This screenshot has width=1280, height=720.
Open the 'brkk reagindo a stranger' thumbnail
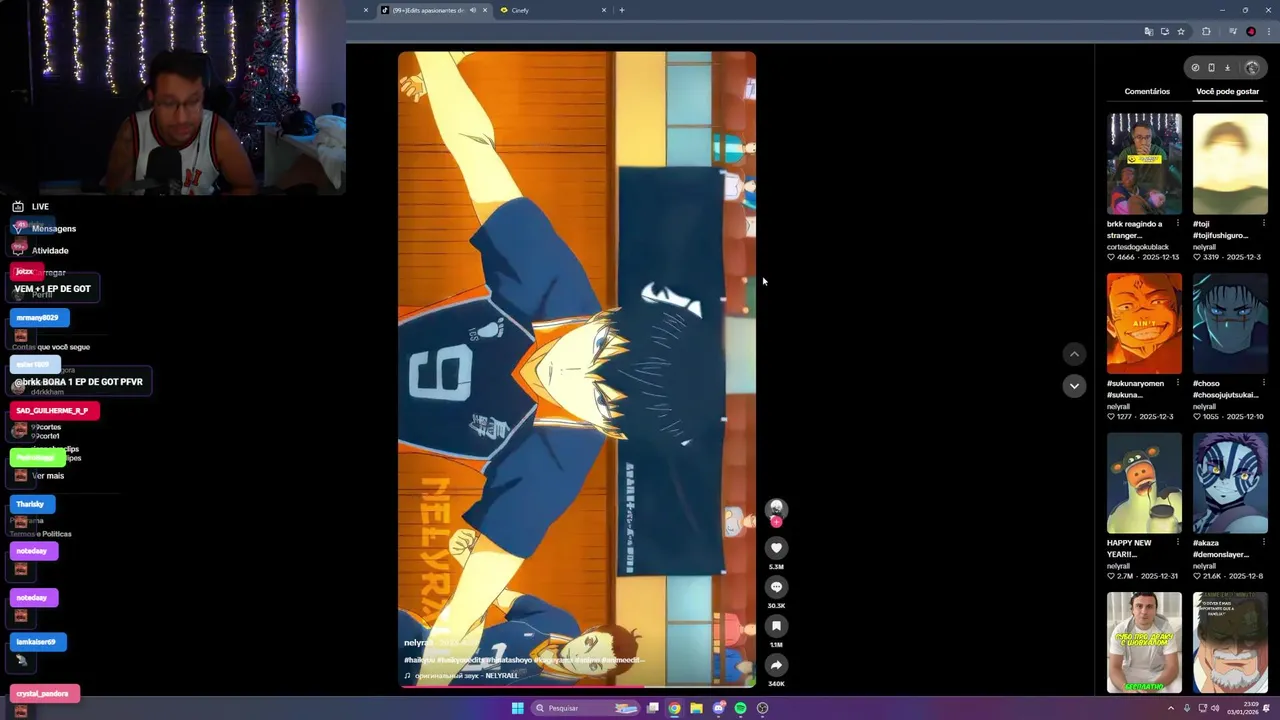(x=1144, y=164)
